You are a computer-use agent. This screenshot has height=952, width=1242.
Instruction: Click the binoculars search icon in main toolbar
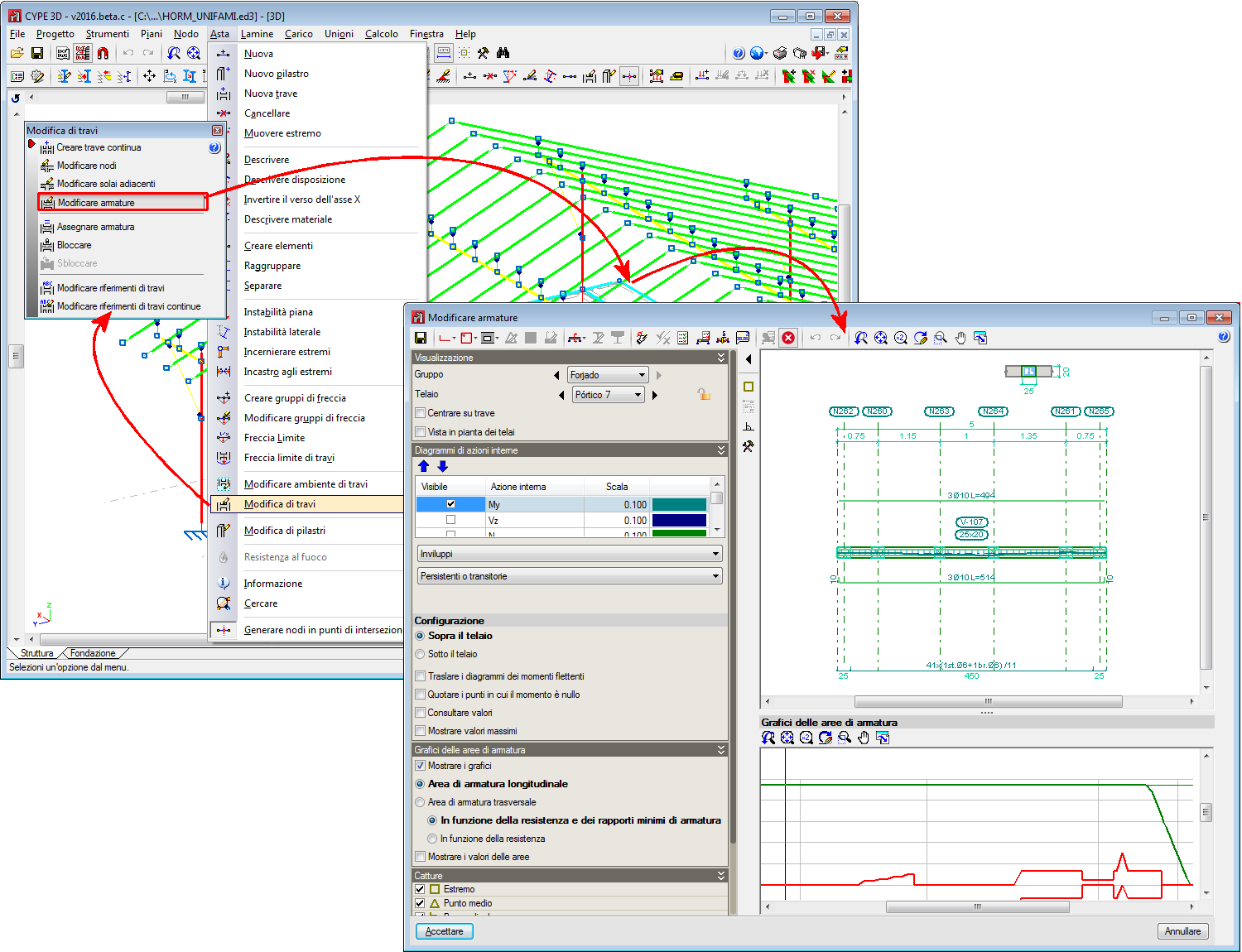coord(503,53)
